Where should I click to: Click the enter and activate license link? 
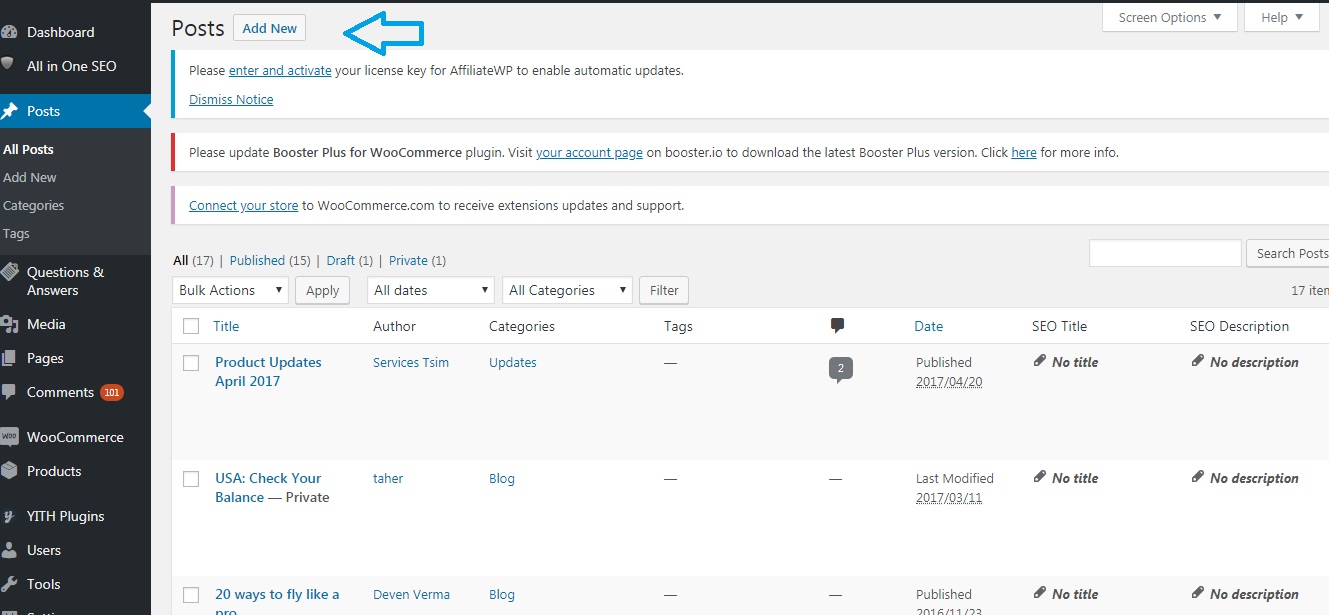pyautogui.click(x=280, y=71)
